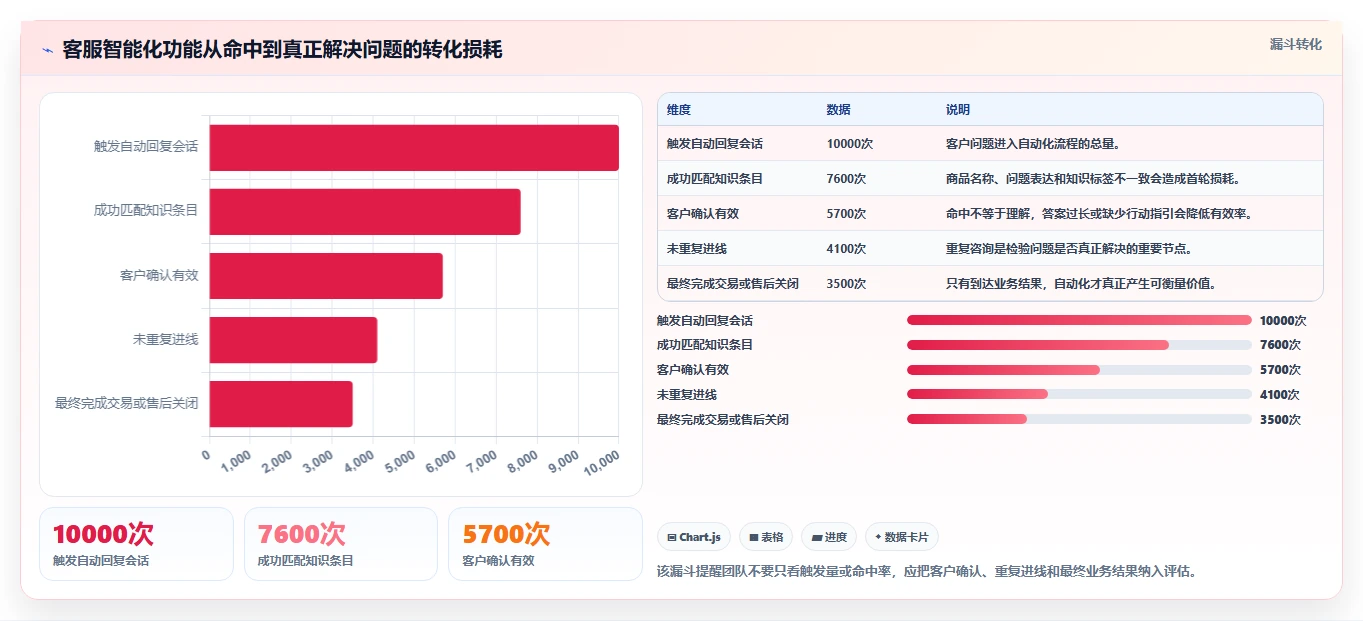Click the 成功匹配知识条目 bar in chart
The height and width of the screenshot is (621, 1363).
[365, 212]
